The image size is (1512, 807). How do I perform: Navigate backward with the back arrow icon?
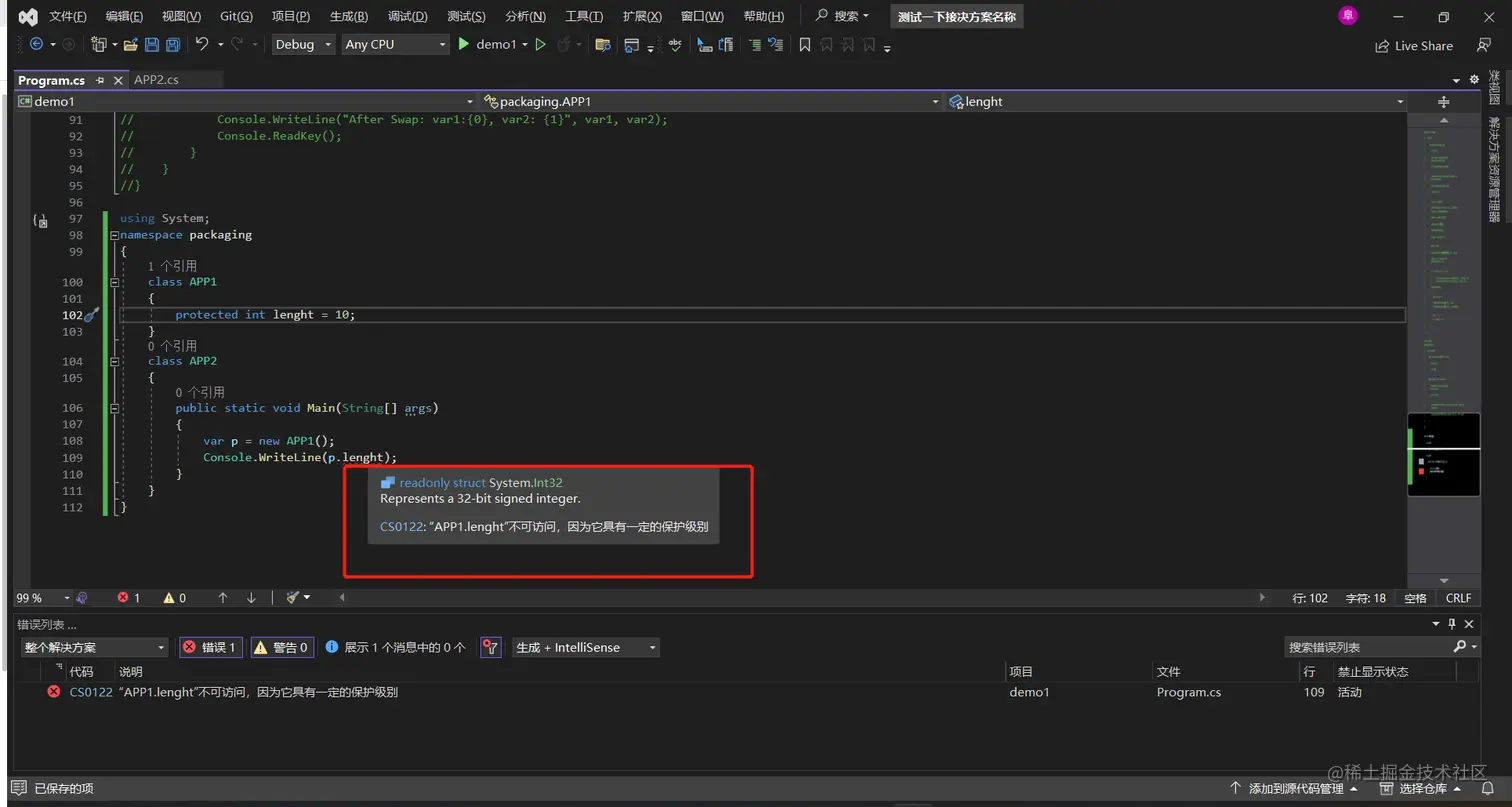point(37,44)
